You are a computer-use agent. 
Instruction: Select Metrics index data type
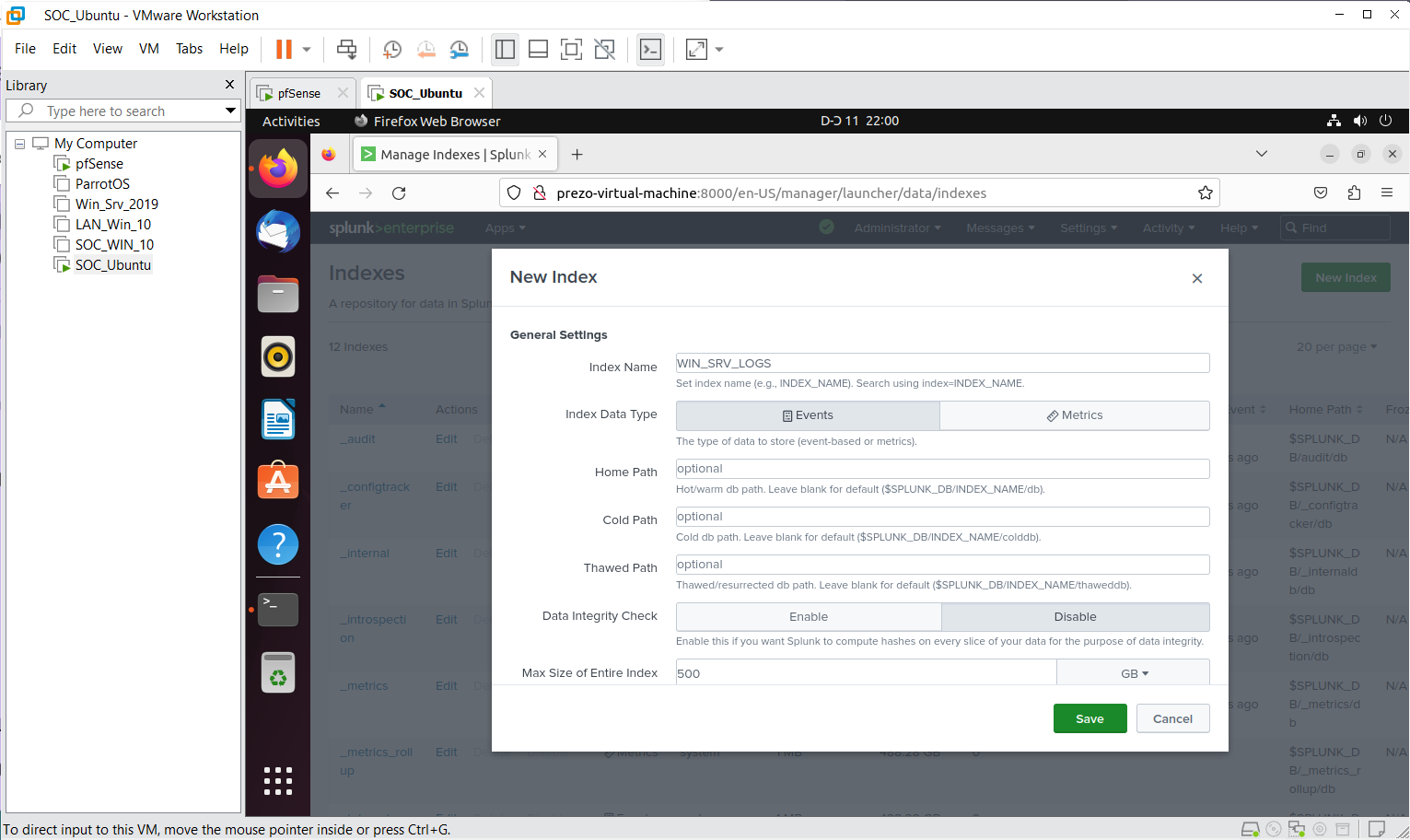(x=1075, y=415)
